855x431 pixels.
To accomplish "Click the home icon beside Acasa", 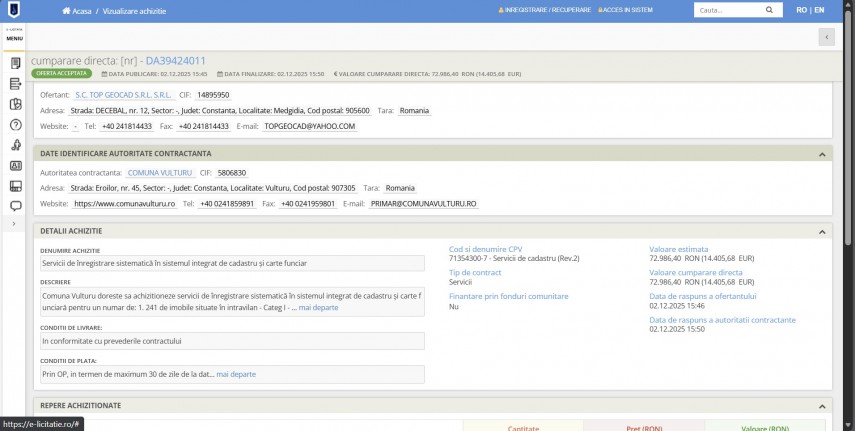I will [x=66, y=10].
